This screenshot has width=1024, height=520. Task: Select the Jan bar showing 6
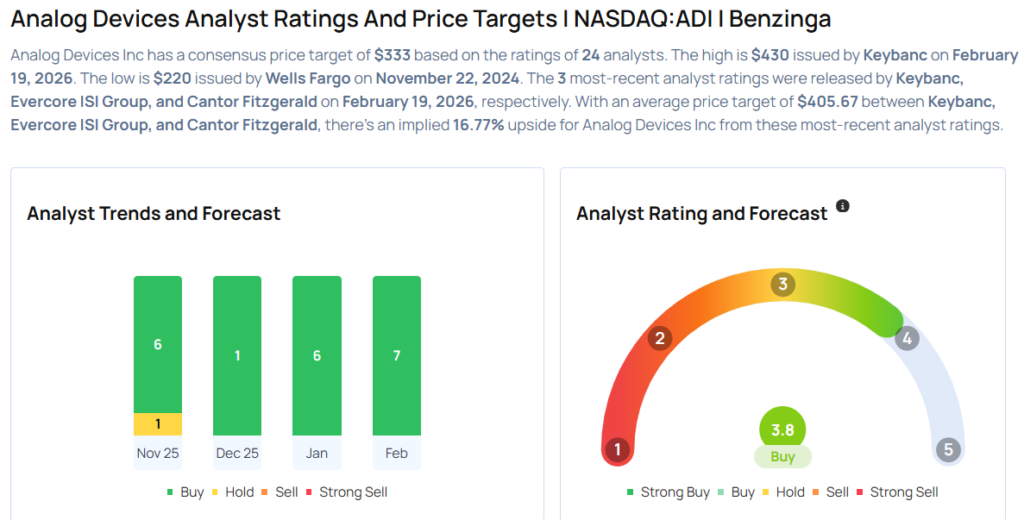[316, 355]
